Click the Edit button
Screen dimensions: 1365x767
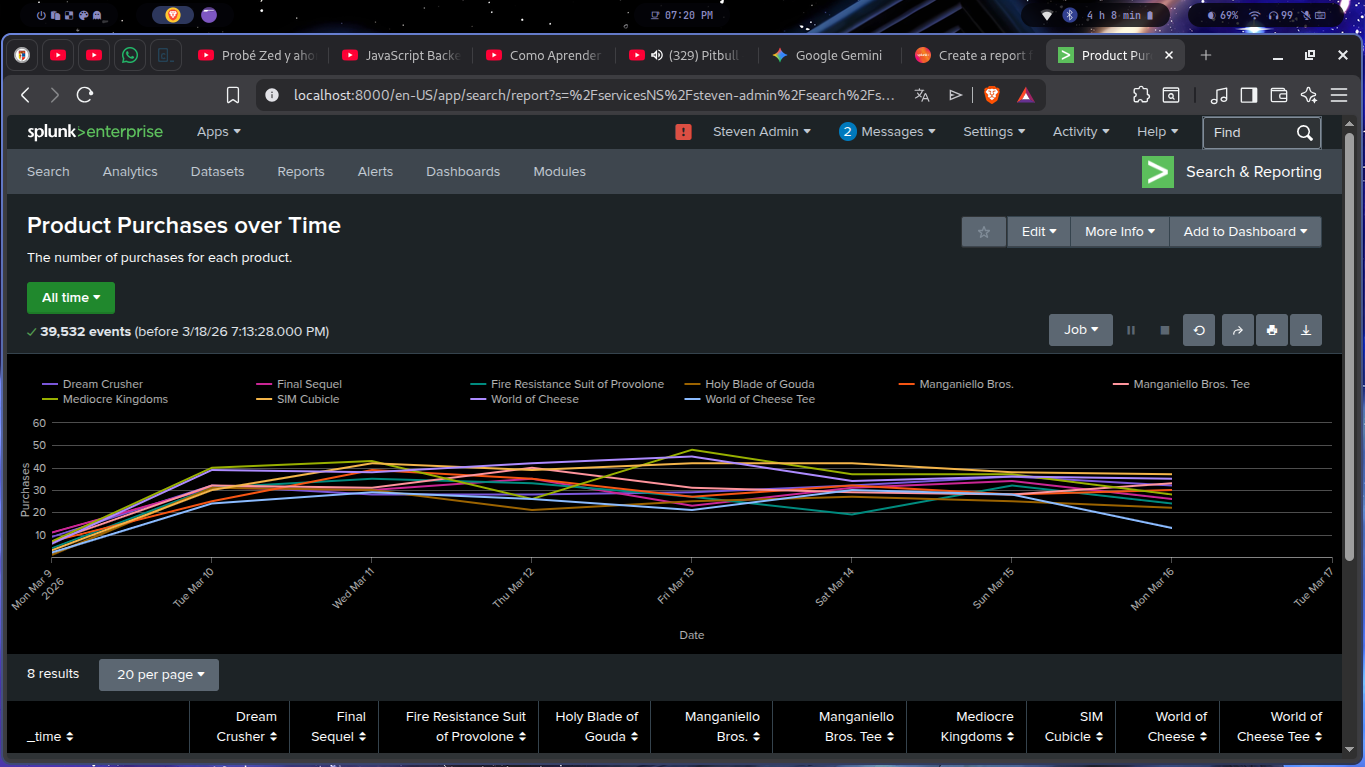tap(1038, 232)
